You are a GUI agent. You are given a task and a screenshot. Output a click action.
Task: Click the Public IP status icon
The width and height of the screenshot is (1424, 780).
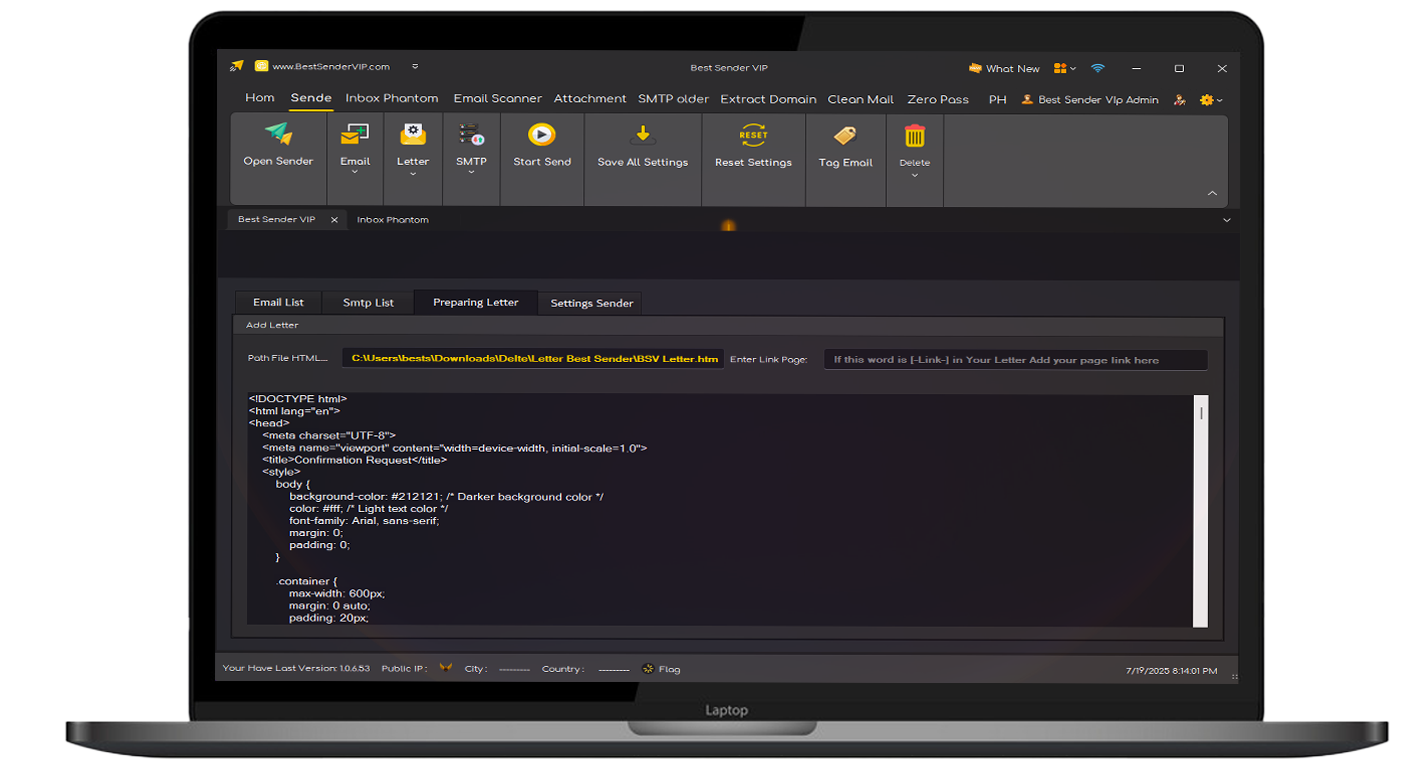pos(445,668)
